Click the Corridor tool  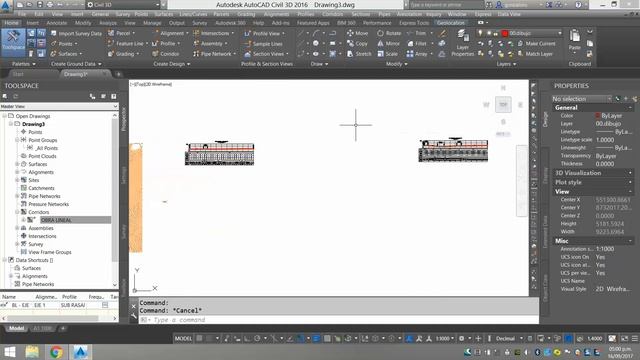tap(166, 54)
